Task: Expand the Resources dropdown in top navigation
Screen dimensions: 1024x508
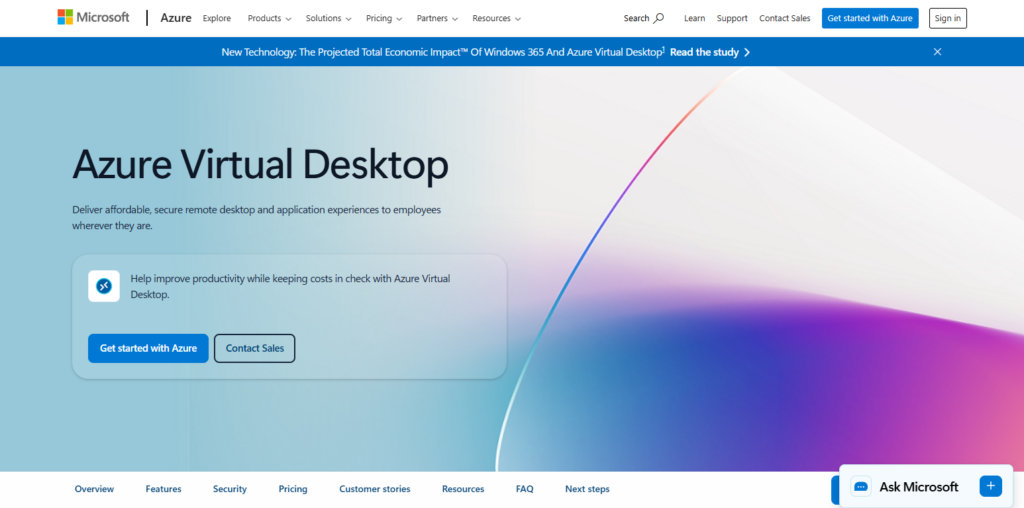Action: click(496, 18)
